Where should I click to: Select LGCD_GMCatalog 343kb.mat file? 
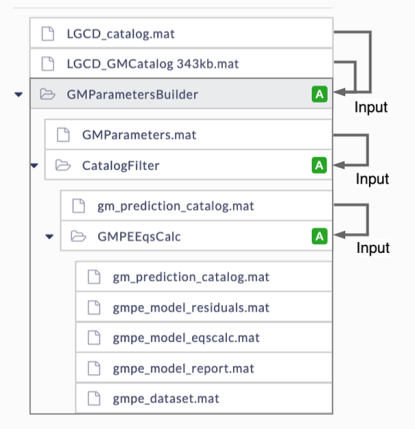(x=181, y=63)
